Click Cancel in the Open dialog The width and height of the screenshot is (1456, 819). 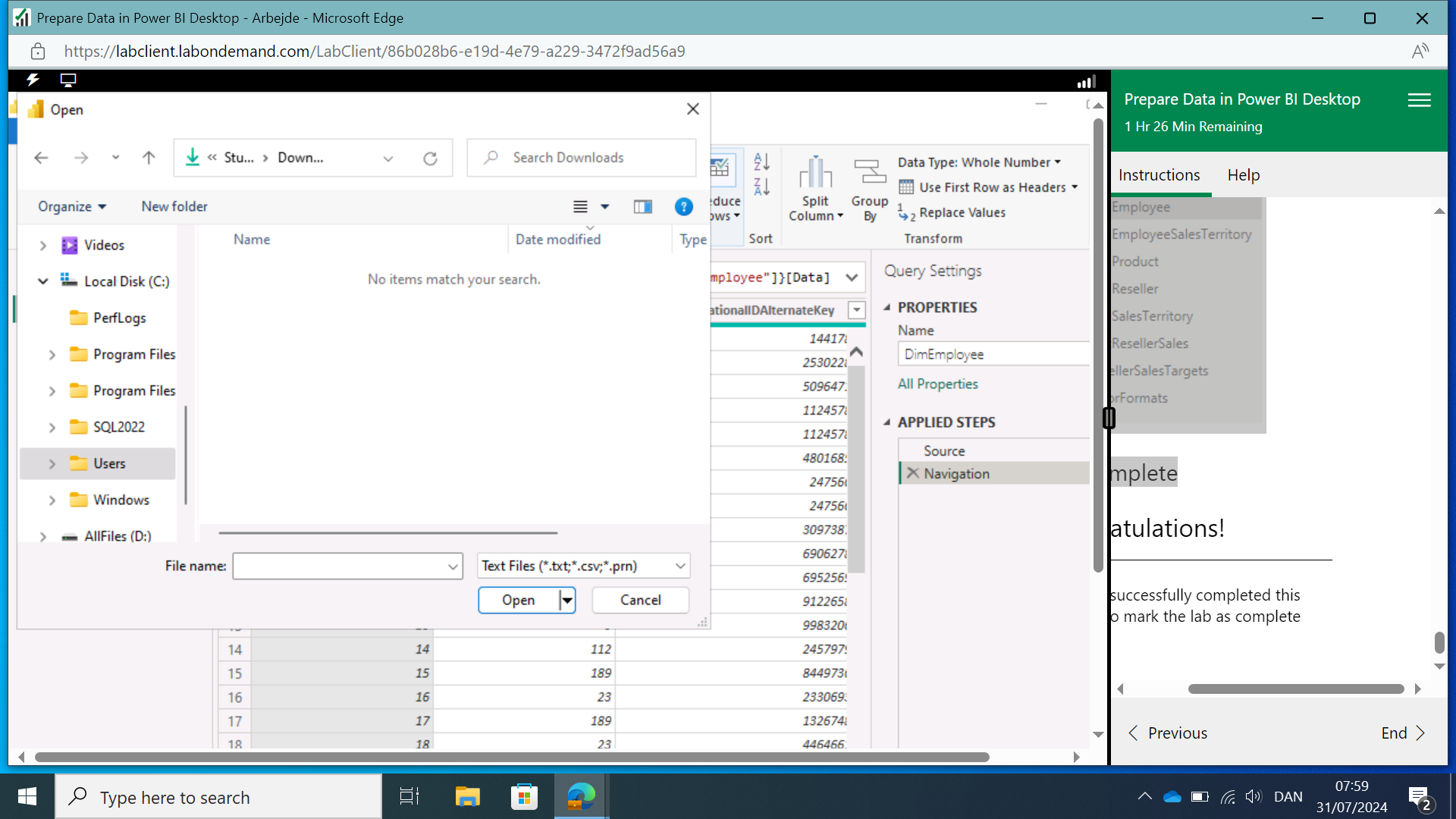point(640,600)
